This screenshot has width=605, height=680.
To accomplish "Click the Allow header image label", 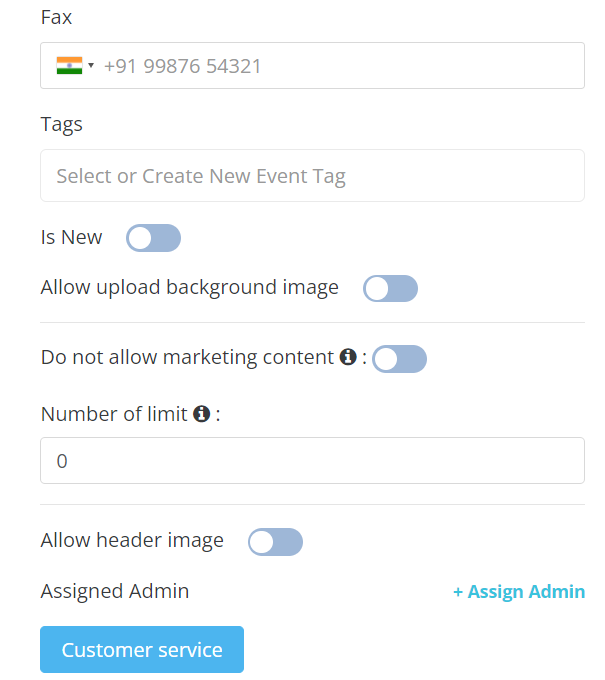I will click(x=132, y=541).
